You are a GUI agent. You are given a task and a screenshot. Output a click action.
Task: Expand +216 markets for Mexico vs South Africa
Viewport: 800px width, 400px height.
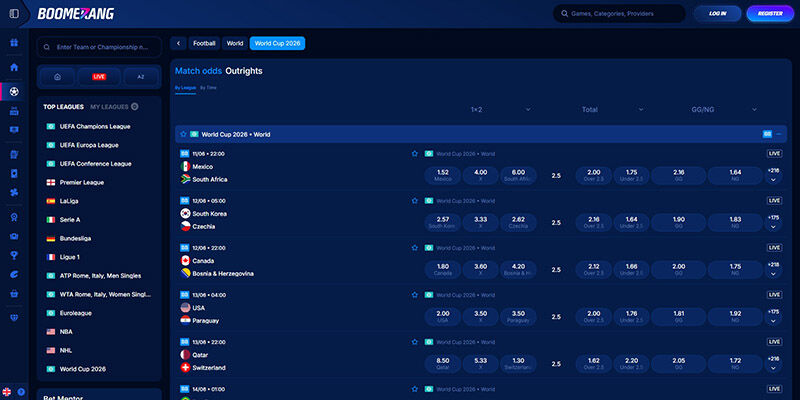pos(773,175)
